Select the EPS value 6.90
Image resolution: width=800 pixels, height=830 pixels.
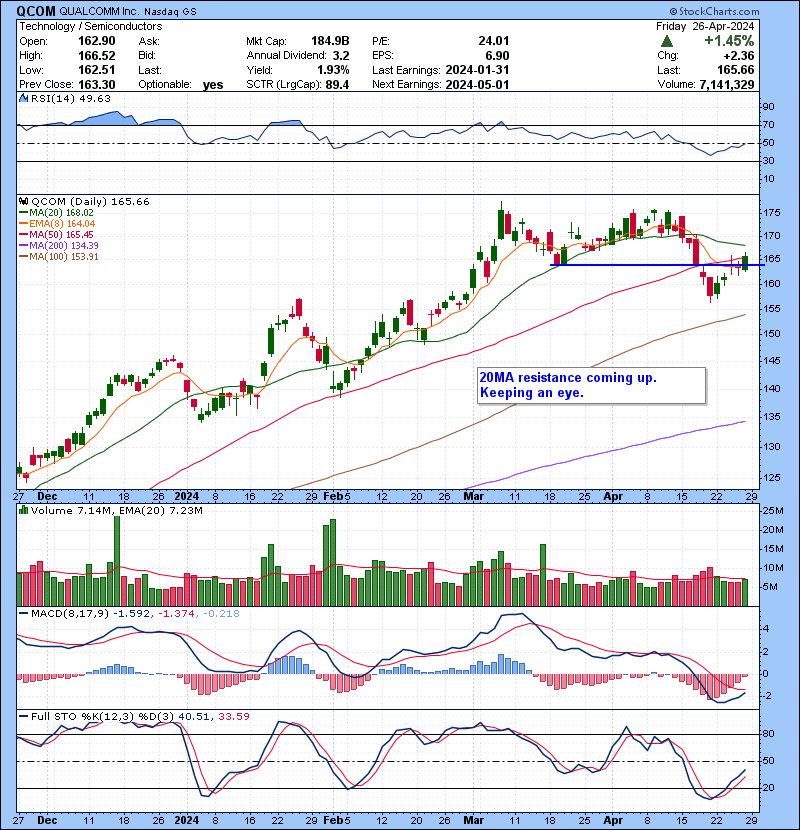[496, 56]
